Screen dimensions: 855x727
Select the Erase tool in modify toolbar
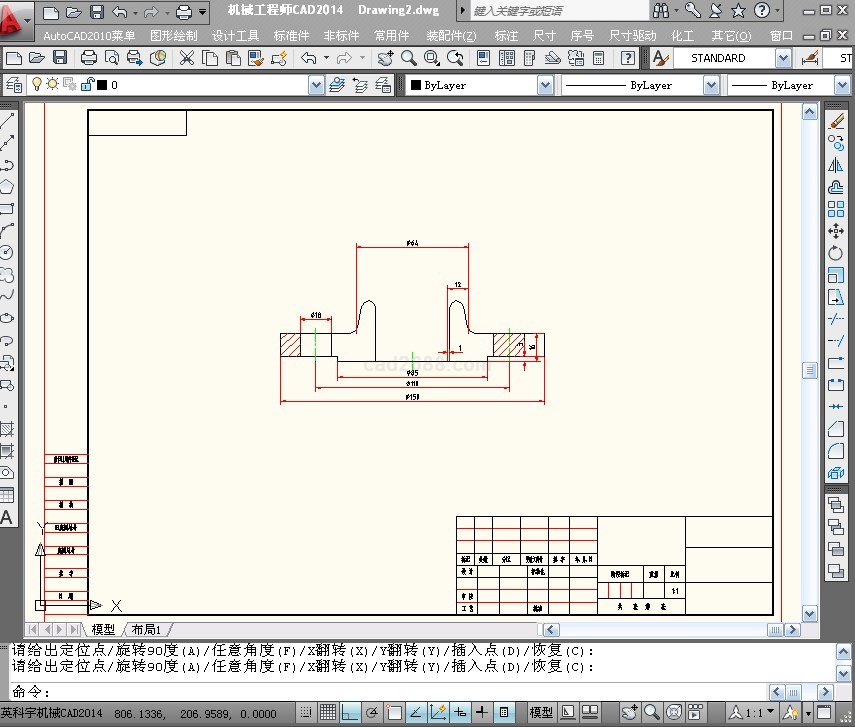[837, 120]
